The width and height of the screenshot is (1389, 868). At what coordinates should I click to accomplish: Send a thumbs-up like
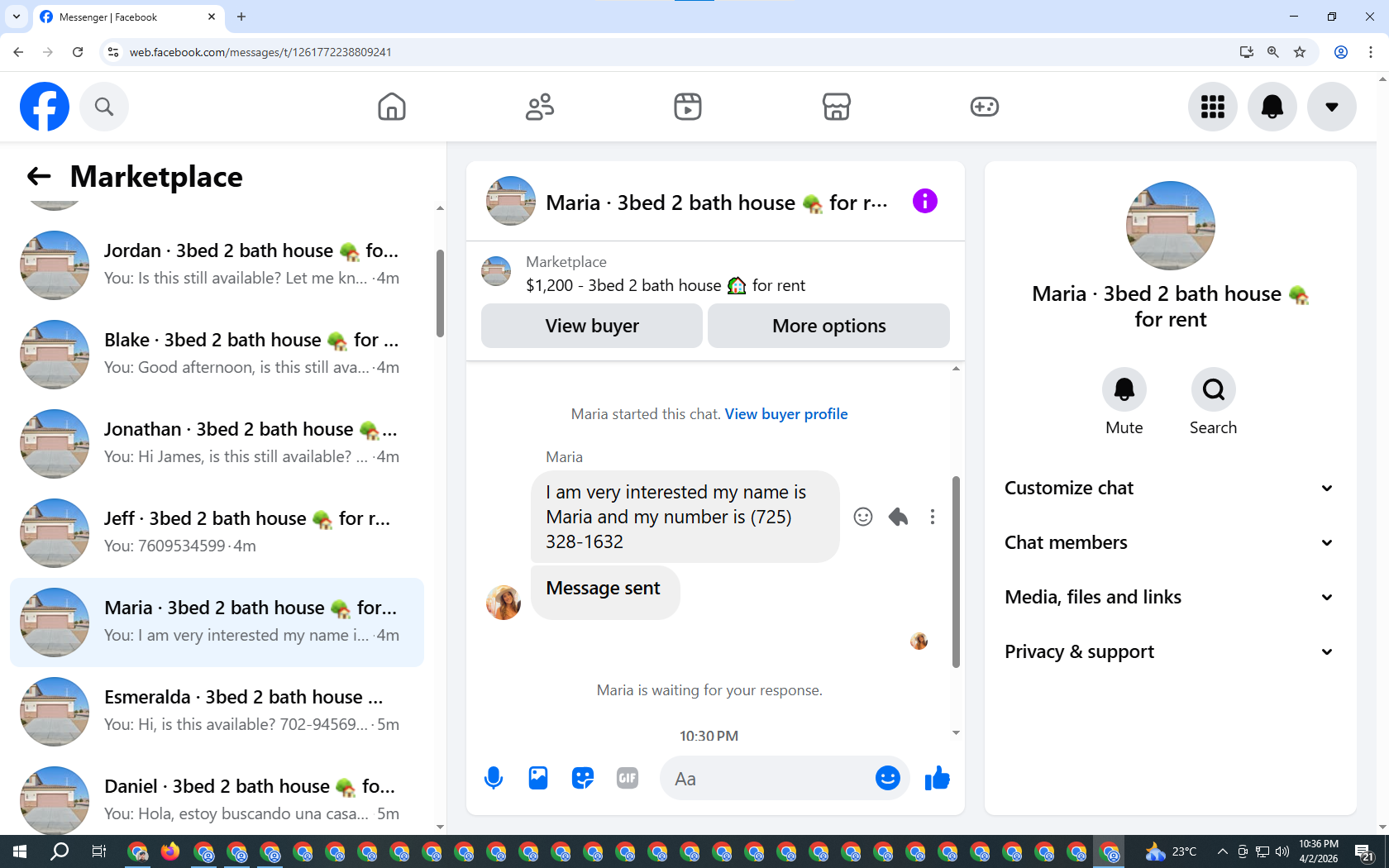(937, 778)
